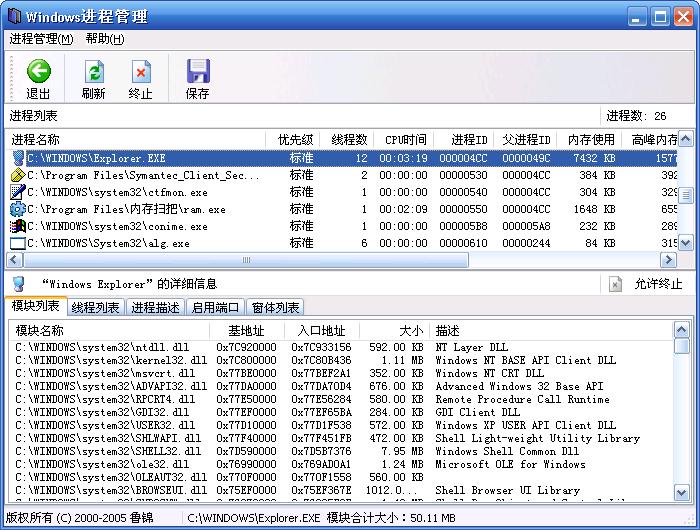This screenshot has width=700, height=530.
Task: Sort modules by the 描述 header
Action: [x=551, y=331]
